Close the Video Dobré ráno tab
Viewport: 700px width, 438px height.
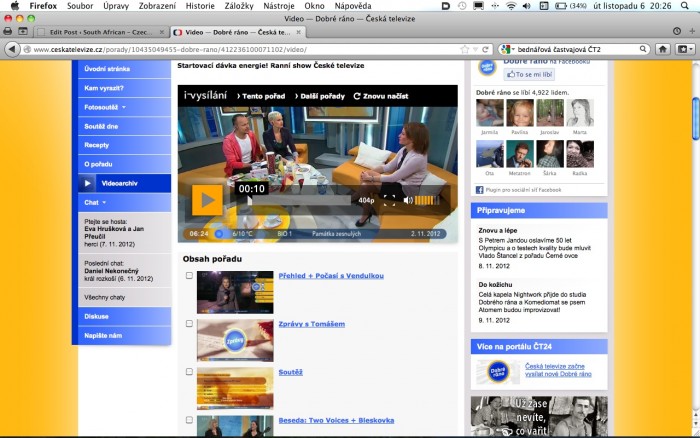298,32
